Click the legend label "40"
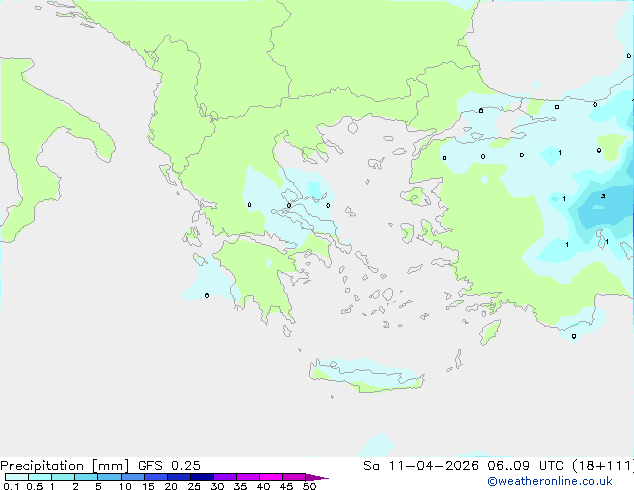The image size is (634, 490). point(263,486)
